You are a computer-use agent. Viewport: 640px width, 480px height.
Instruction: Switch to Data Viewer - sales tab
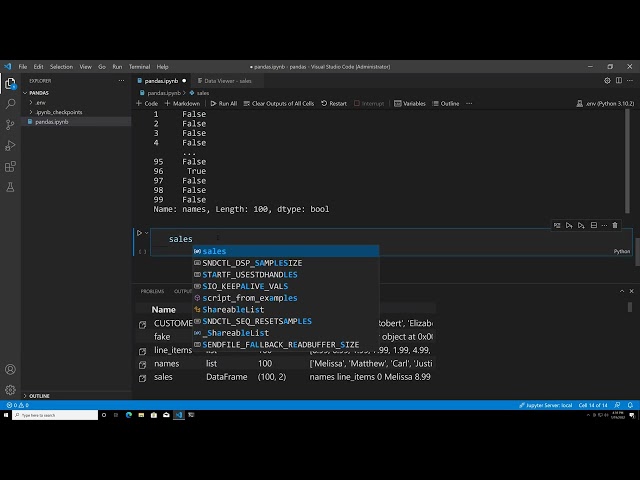tap(225, 81)
